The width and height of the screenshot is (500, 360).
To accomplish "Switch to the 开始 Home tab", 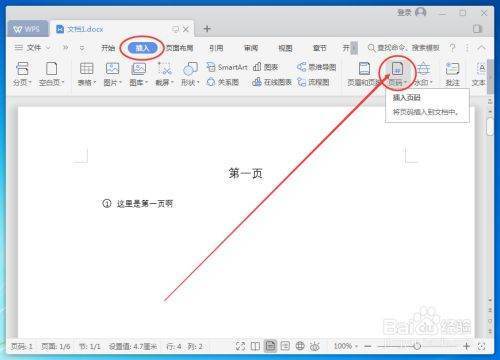I will (108, 48).
